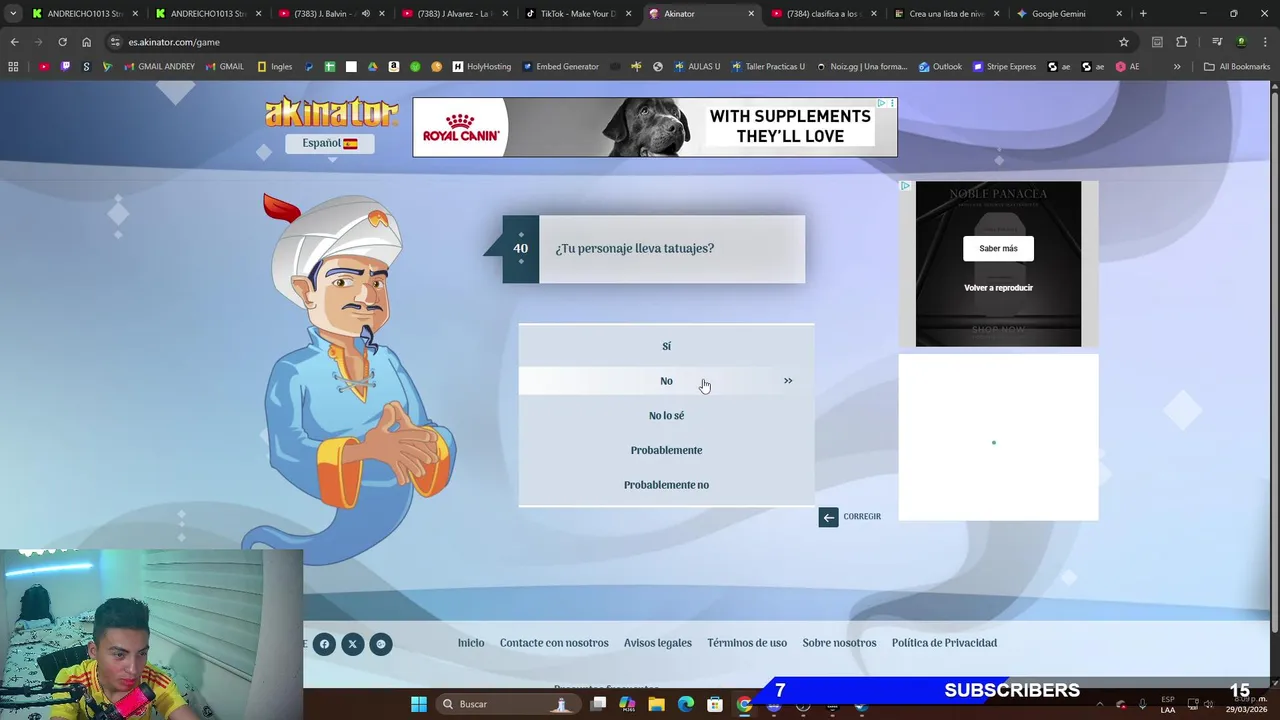Click the address bar with es.akinator.com/game
The width and height of the screenshot is (1280, 720).
coord(620,42)
